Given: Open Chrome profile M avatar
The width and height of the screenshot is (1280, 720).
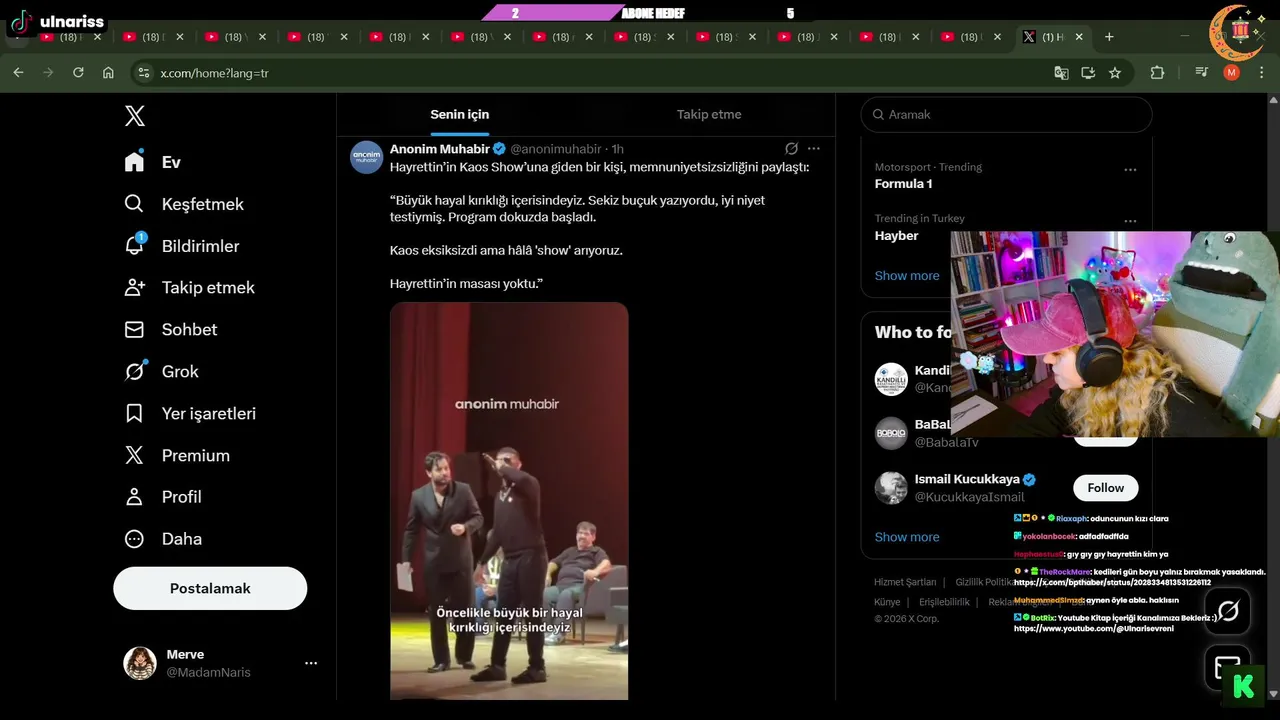Looking at the screenshot, I should (x=1231, y=72).
